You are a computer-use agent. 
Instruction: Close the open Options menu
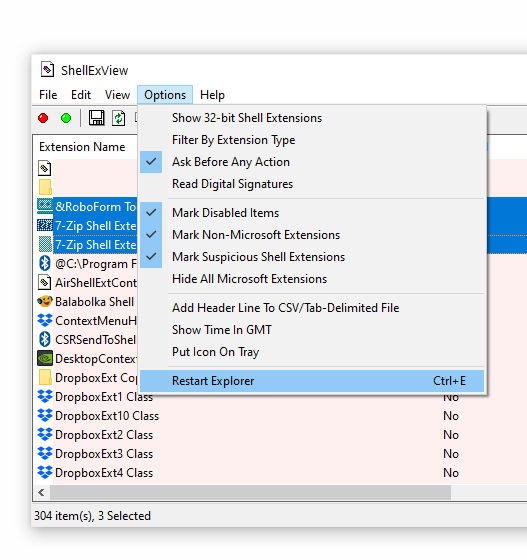pos(165,95)
